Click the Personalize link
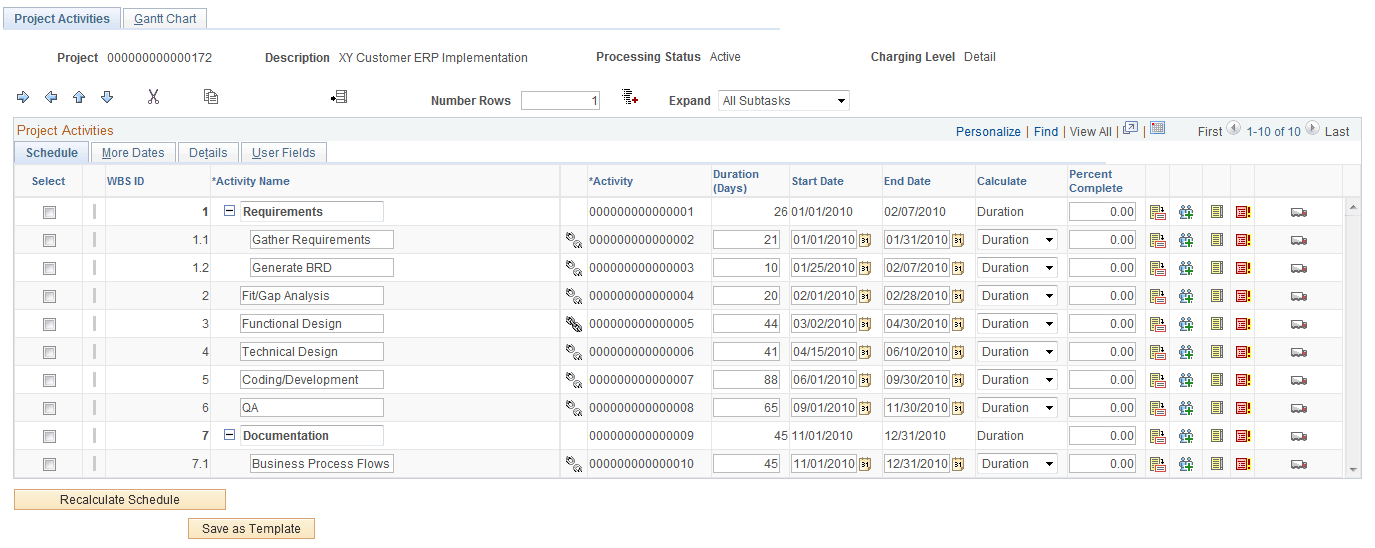1375x548 pixels. (988, 132)
